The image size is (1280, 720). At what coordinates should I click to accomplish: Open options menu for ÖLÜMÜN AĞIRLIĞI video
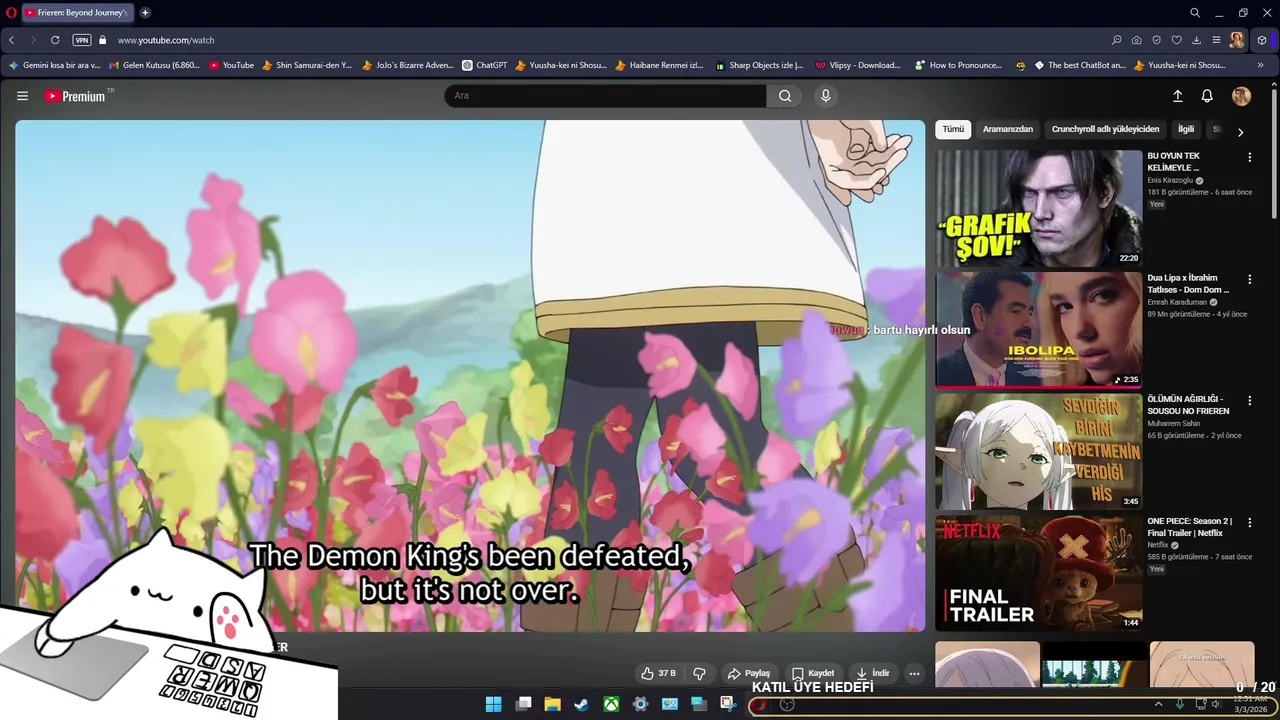pyautogui.click(x=1249, y=400)
